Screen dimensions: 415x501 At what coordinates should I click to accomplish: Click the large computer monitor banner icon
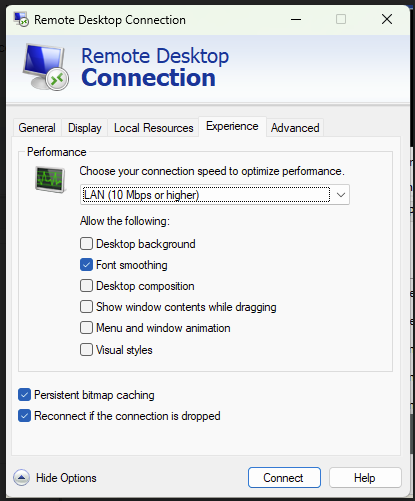(46, 67)
